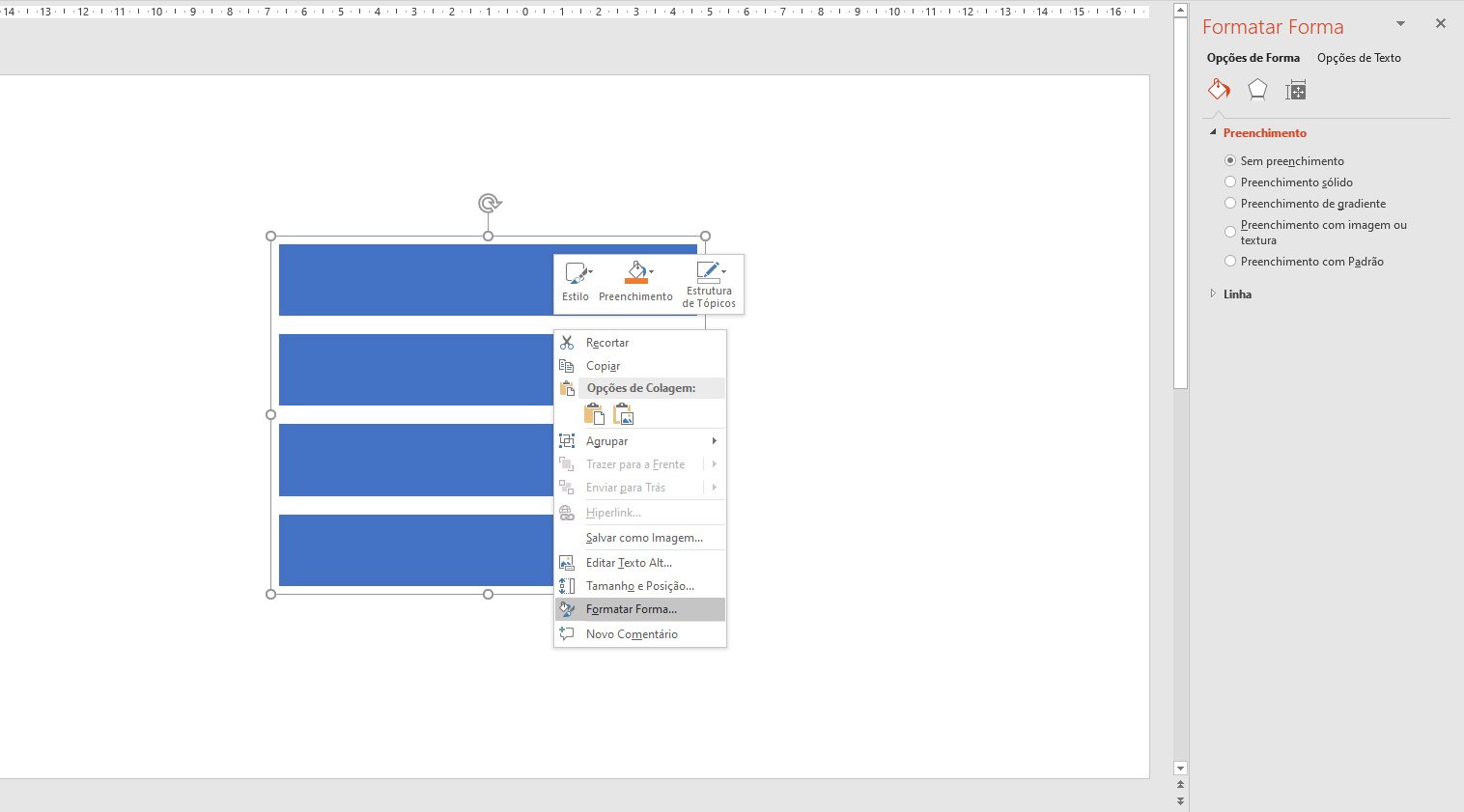Open Formatar Forma pane options dropdown
The height and width of the screenshot is (812, 1464).
1400,24
